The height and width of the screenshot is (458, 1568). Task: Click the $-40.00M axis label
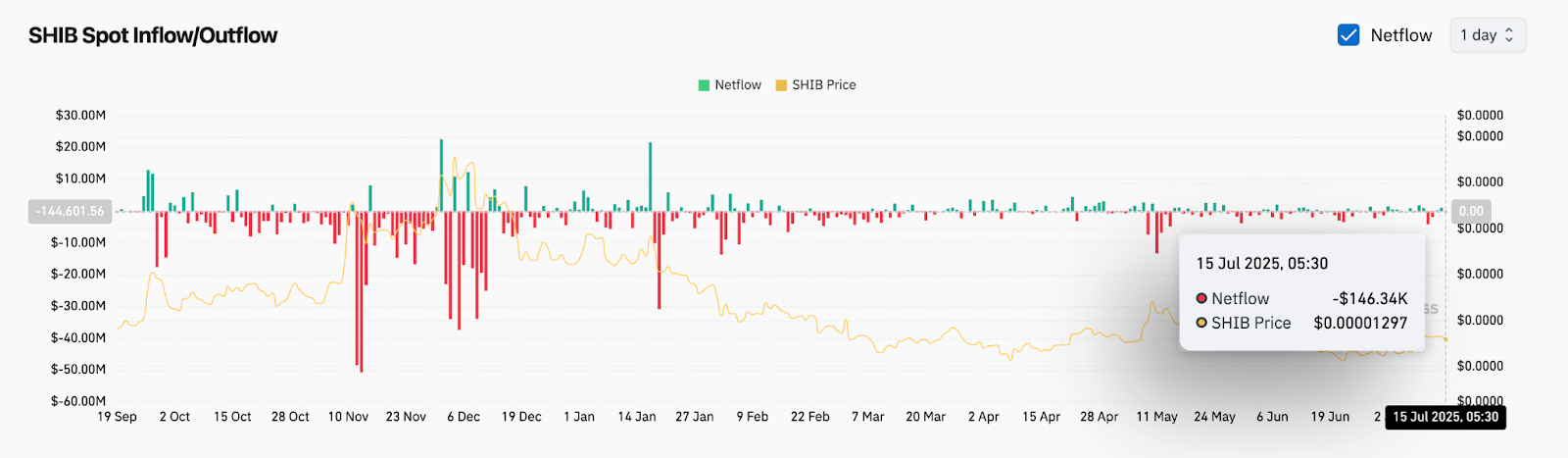(78, 337)
